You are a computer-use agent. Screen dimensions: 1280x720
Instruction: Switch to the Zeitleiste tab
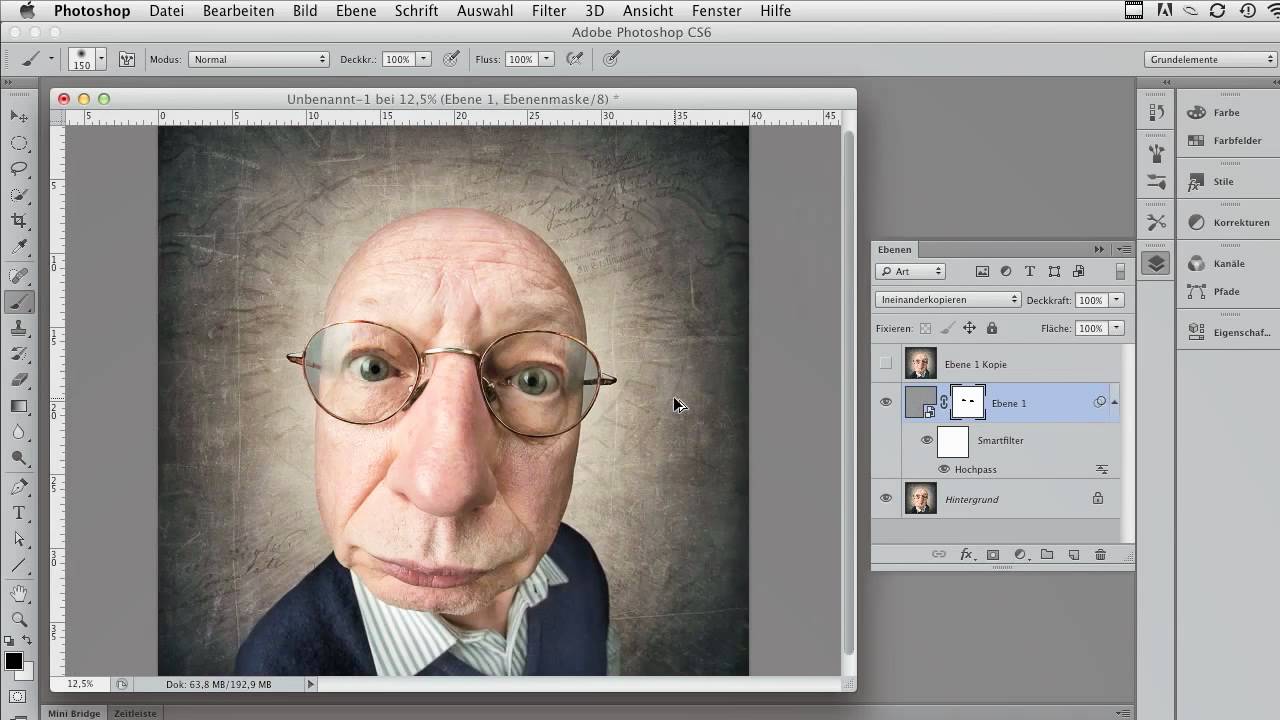point(135,713)
